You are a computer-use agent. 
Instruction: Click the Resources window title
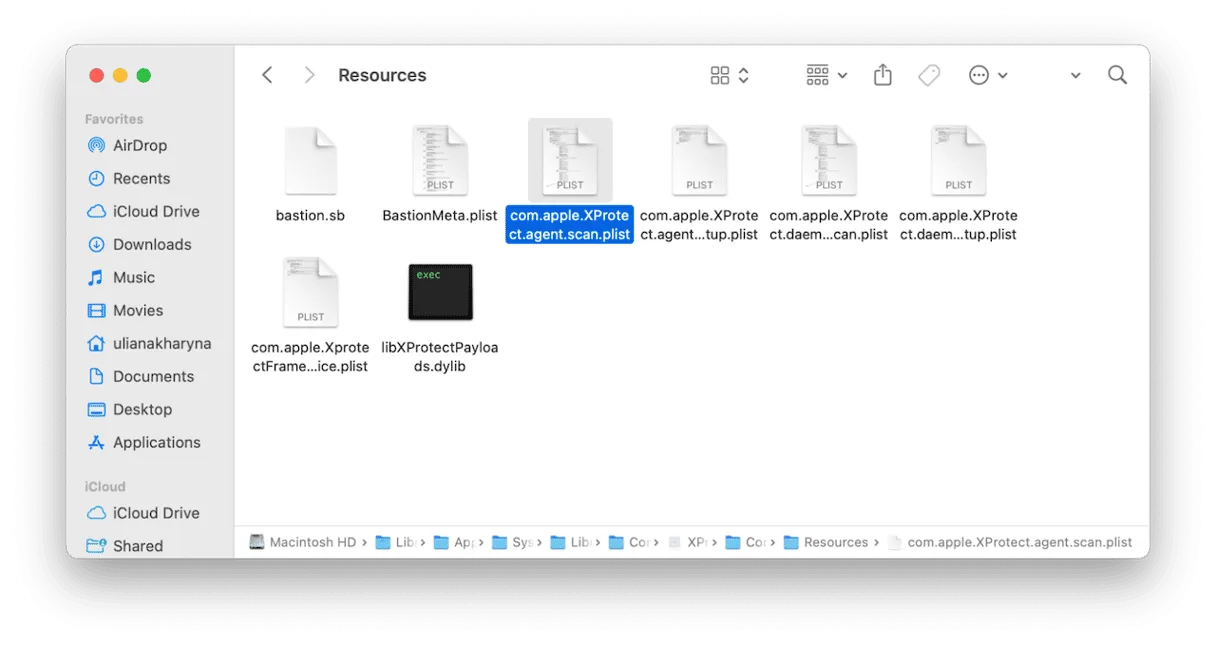pos(382,75)
